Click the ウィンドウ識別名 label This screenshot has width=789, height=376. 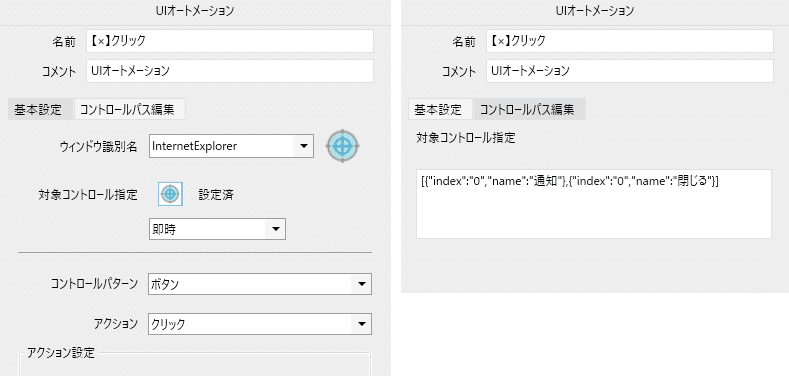click(x=99, y=146)
